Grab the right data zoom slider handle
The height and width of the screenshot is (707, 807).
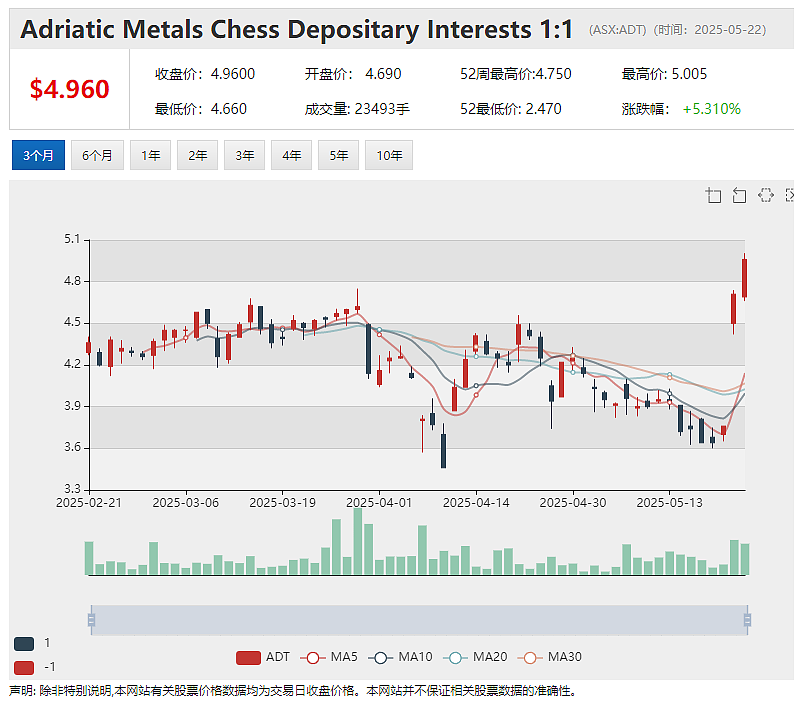[747, 620]
